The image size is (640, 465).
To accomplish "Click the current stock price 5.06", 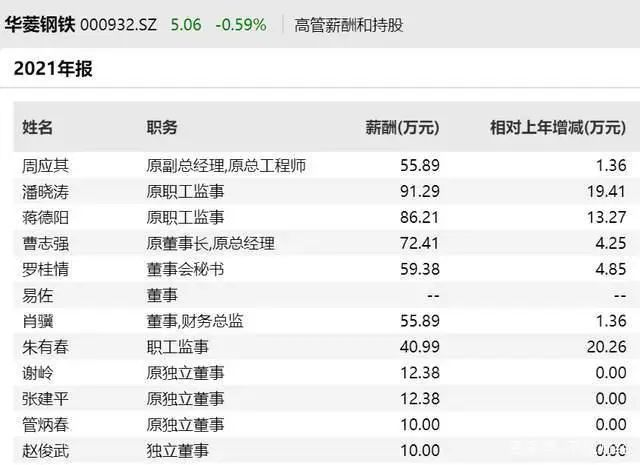I will coord(187,24).
